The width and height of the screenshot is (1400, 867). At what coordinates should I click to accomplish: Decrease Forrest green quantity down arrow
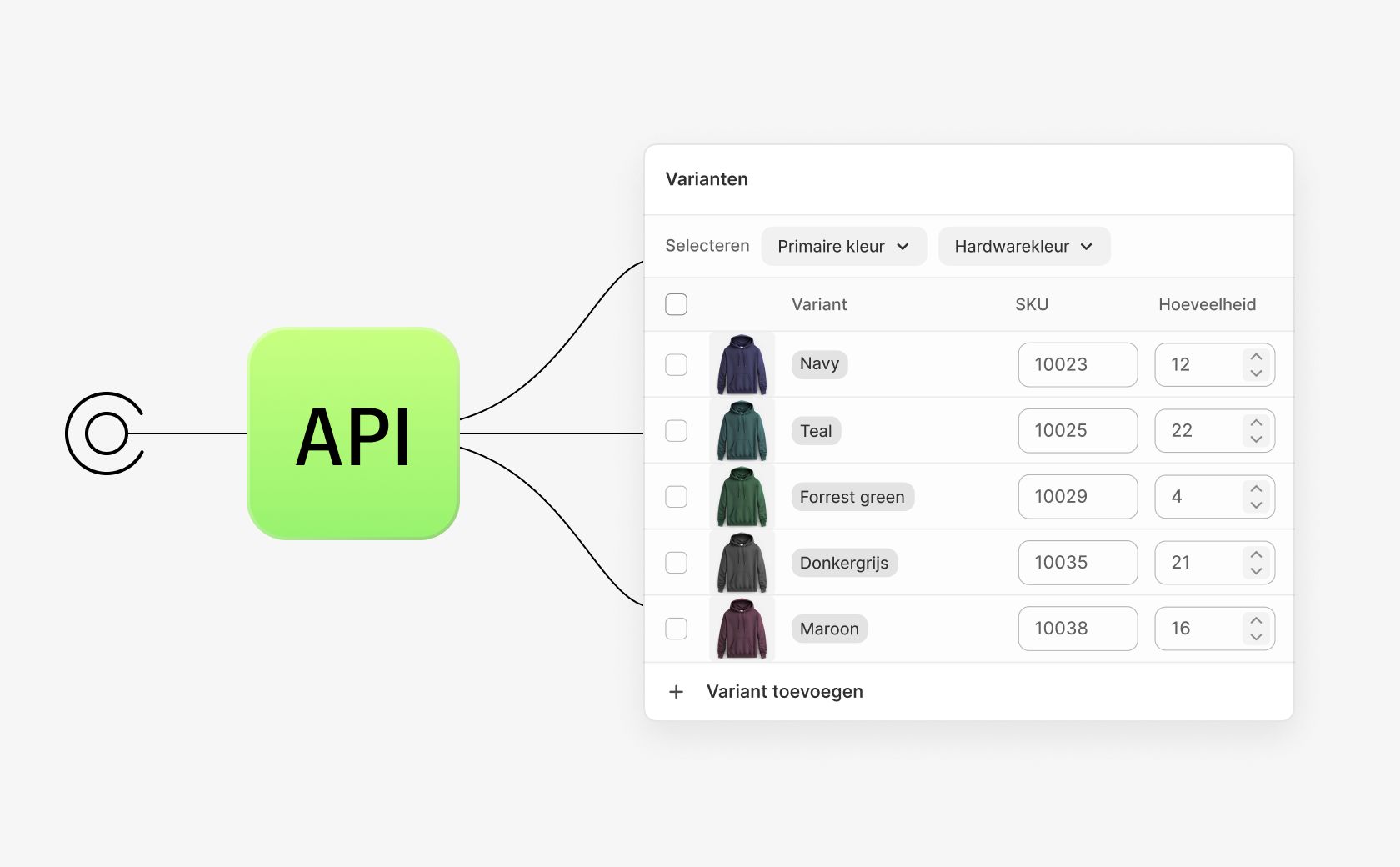[x=1256, y=504]
